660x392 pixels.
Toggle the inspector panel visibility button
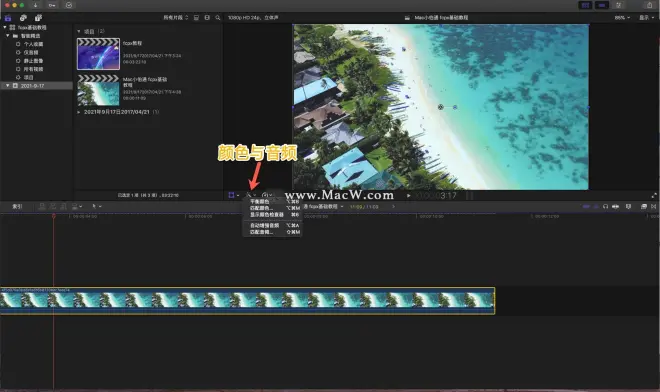click(x=618, y=5)
